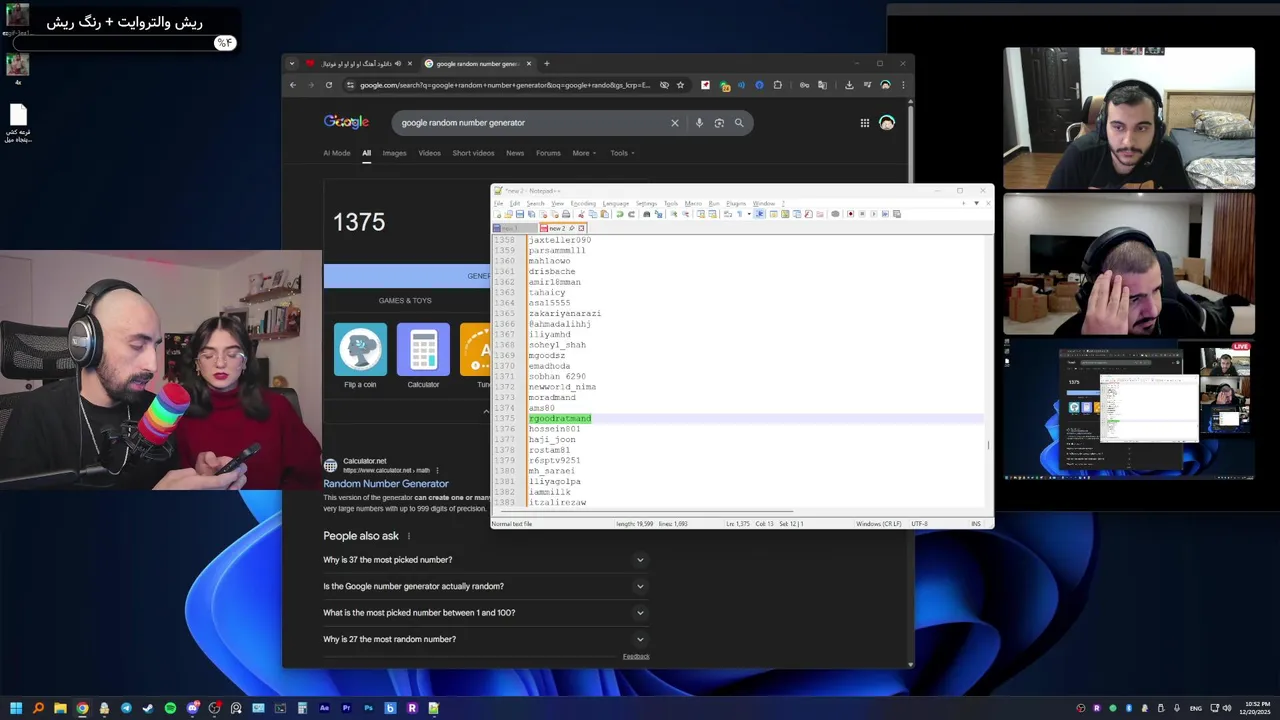Click line "hossein801" in Notepad++
The height and width of the screenshot is (720, 1280).
click(555, 429)
